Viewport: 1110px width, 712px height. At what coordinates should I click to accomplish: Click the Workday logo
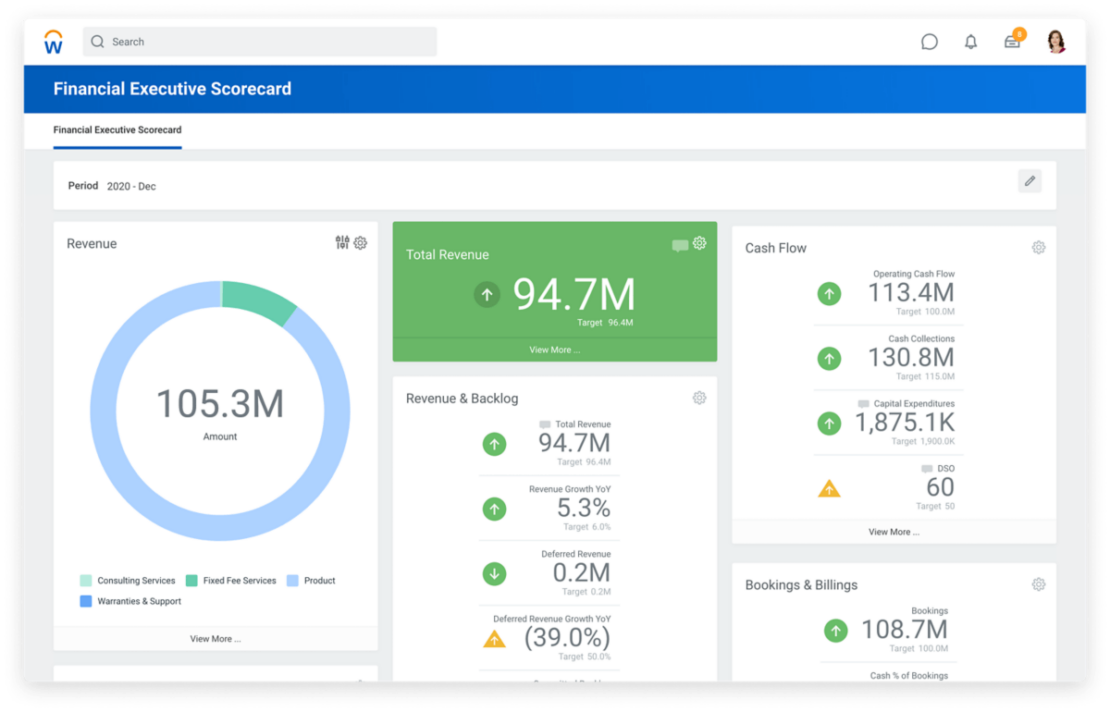pyautogui.click(x=53, y=40)
